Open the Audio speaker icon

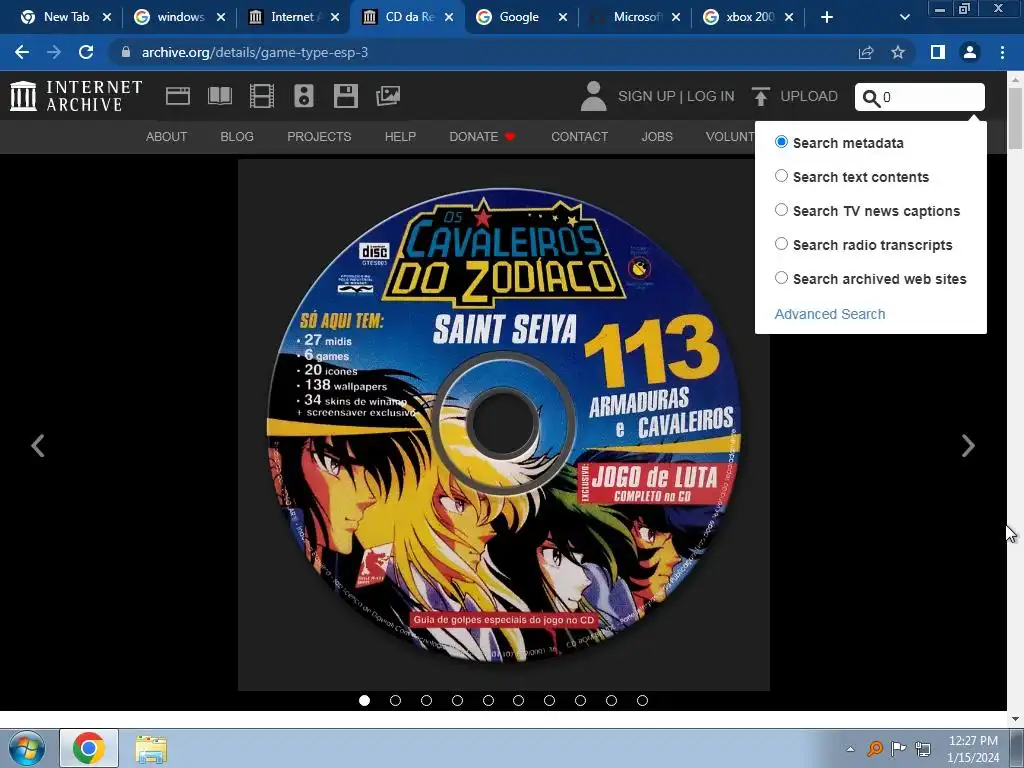[304, 96]
